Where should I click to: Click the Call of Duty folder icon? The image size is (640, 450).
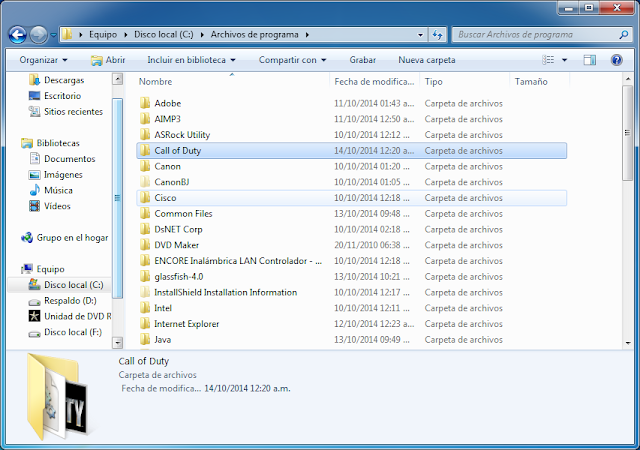(145, 151)
